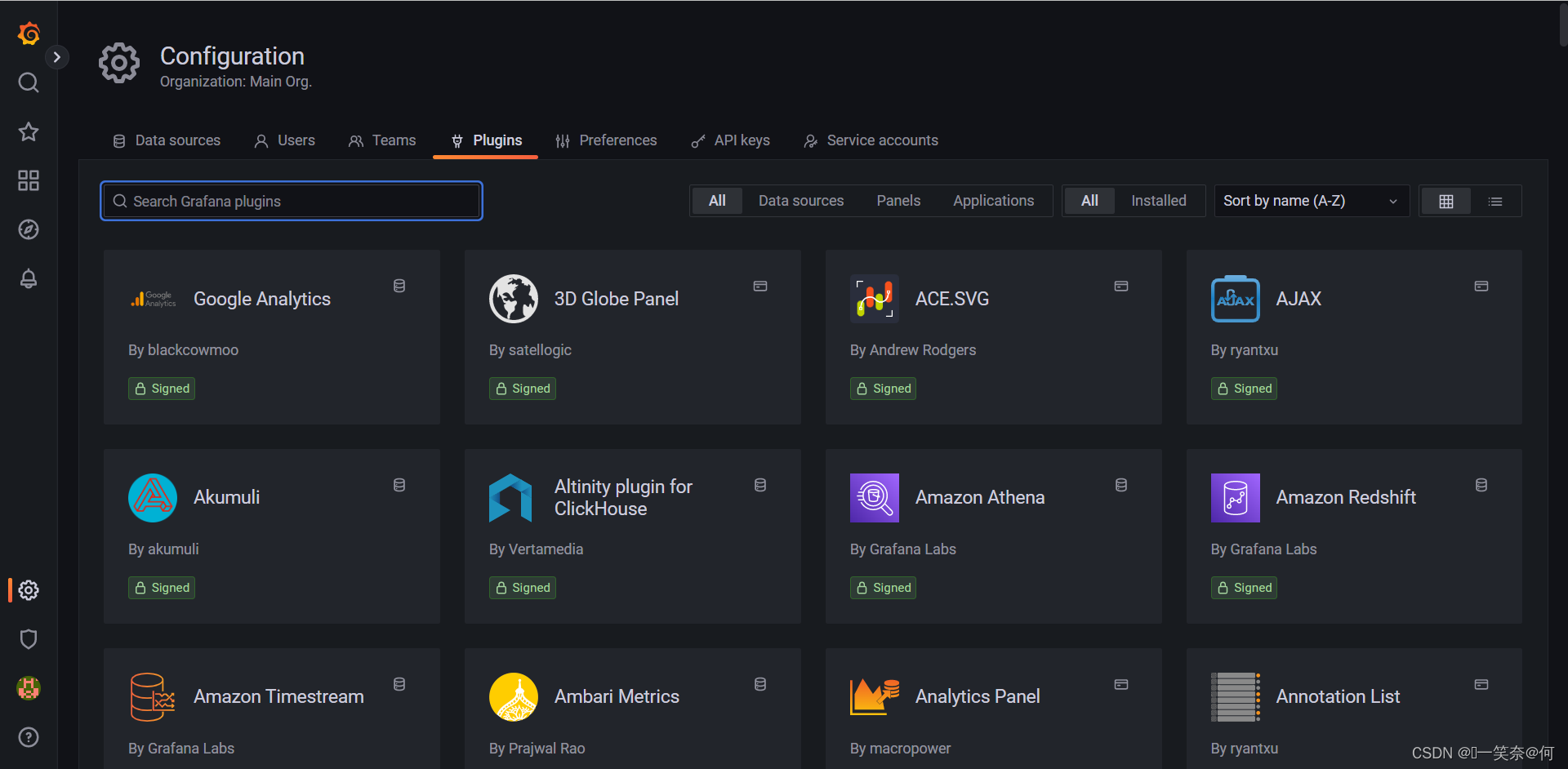
Task: Focus the Search Grafana plugins field
Action: click(292, 201)
